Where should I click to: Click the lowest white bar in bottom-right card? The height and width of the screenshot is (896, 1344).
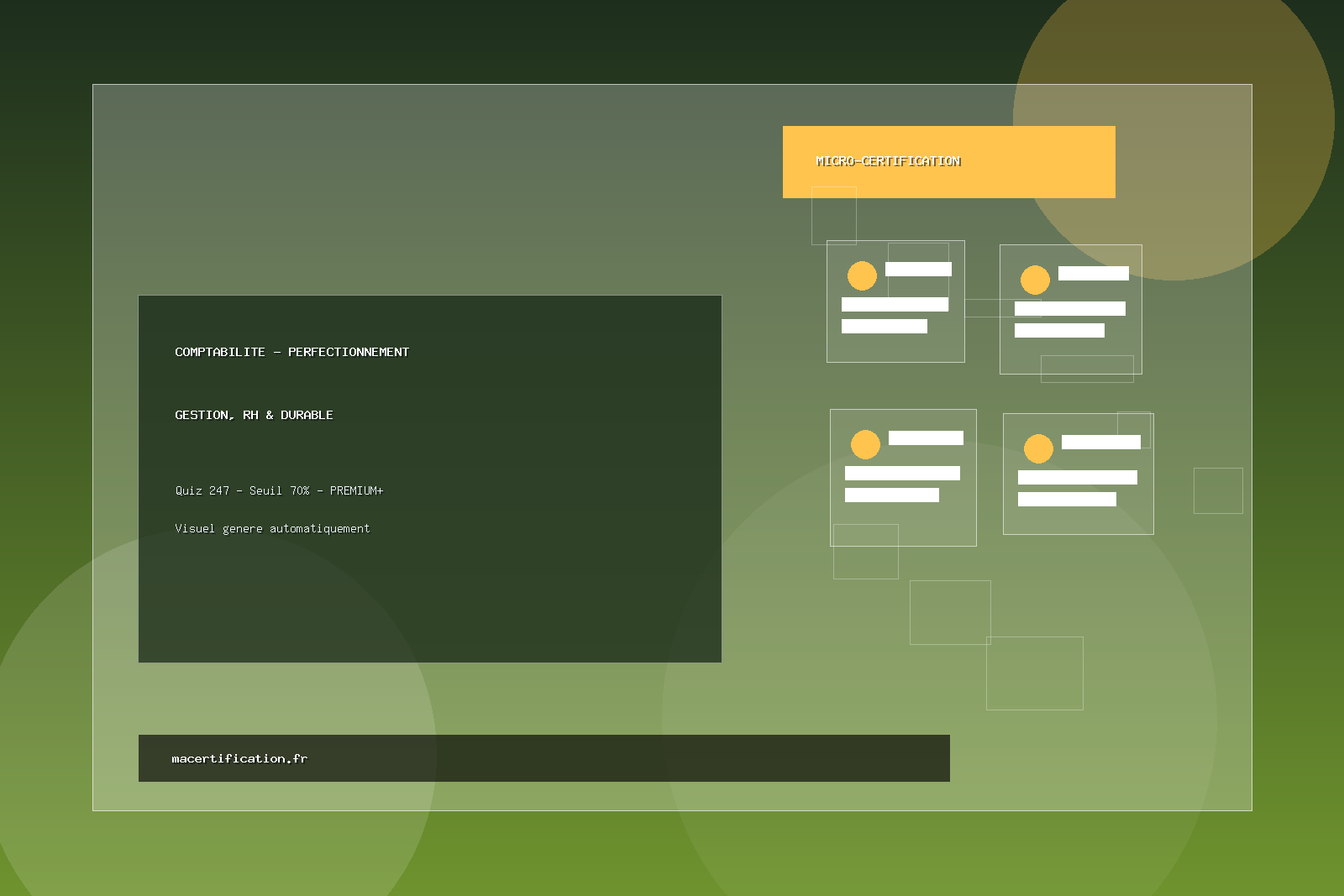point(1067,499)
